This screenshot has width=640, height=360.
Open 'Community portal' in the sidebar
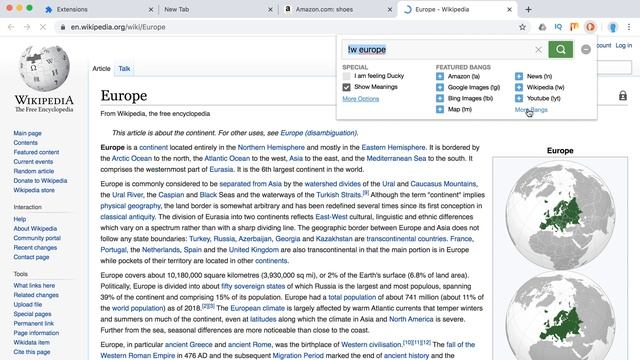(37, 238)
